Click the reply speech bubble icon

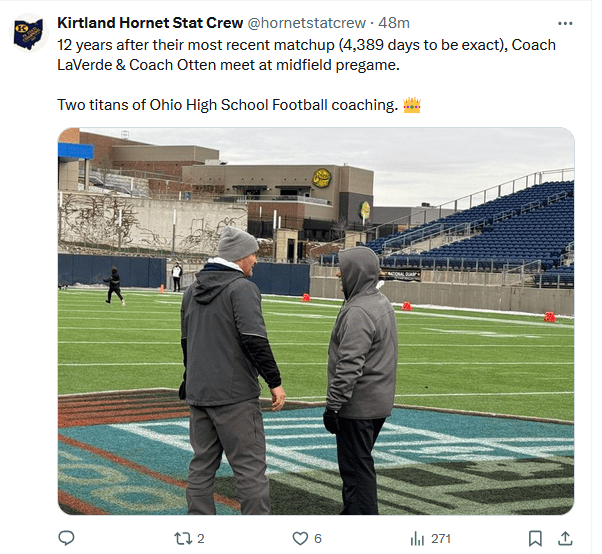pyautogui.click(x=66, y=538)
